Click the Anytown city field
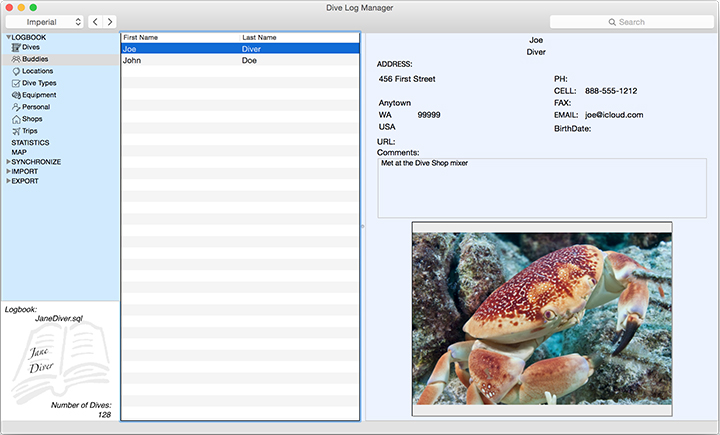The width and height of the screenshot is (720, 435). tap(394, 103)
